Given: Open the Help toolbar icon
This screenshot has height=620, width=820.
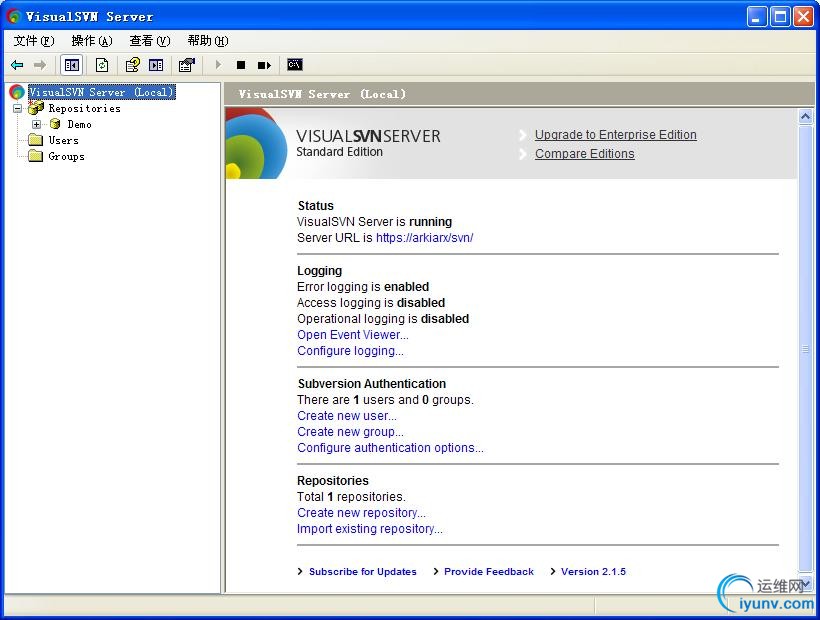Looking at the screenshot, I should [x=132, y=65].
